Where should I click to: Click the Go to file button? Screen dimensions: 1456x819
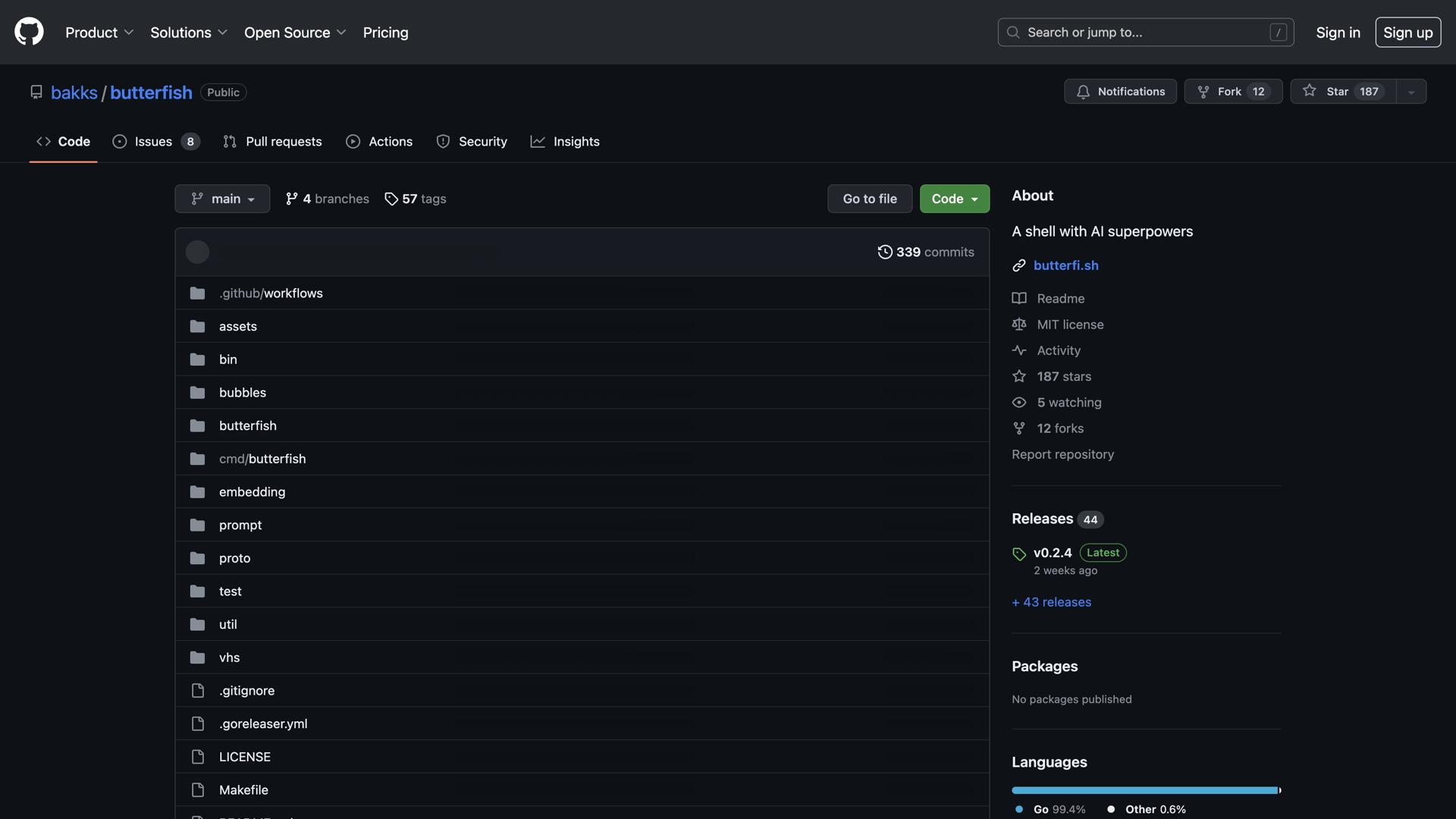[x=869, y=199]
